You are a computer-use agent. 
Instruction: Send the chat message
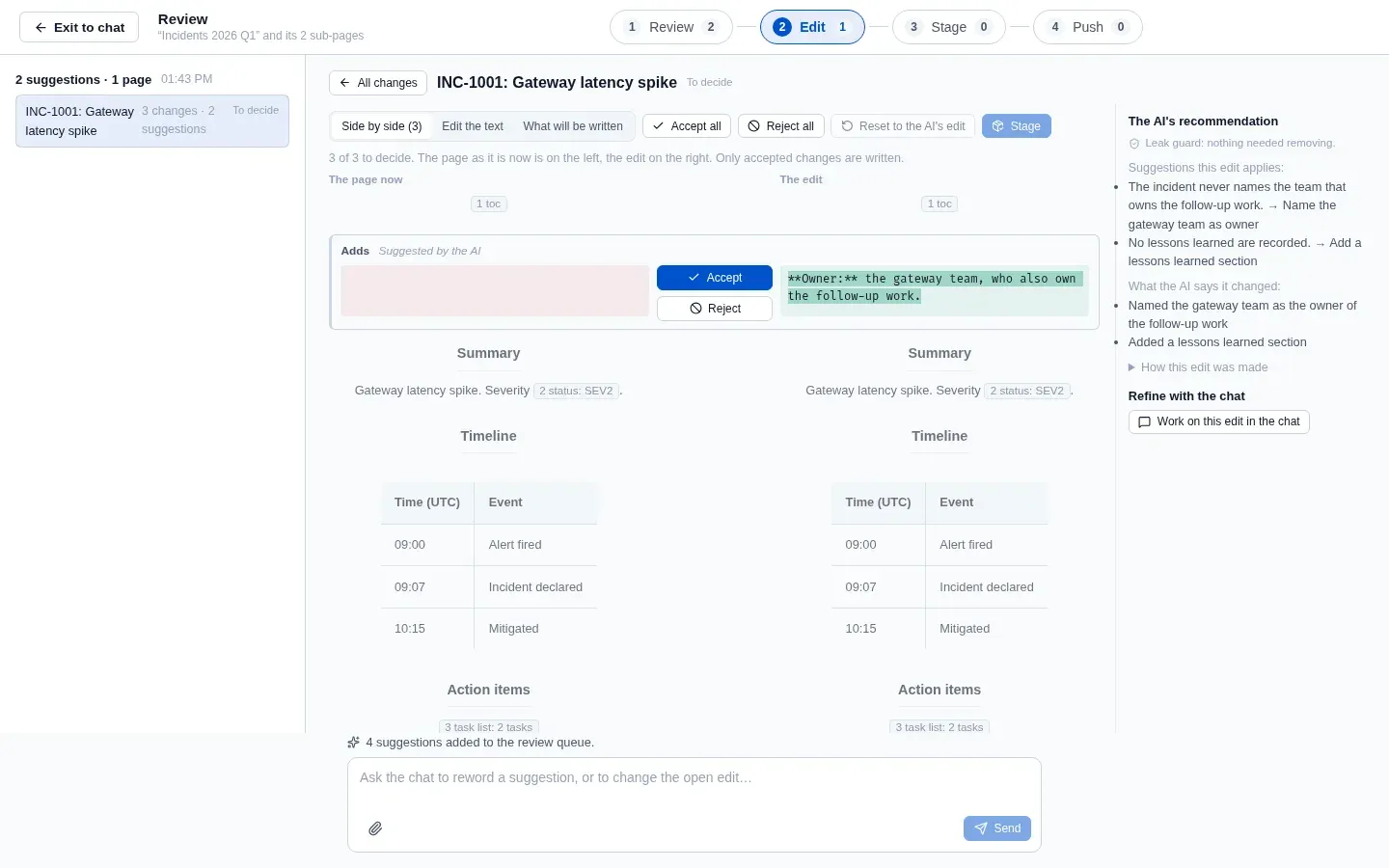coord(997,828)
